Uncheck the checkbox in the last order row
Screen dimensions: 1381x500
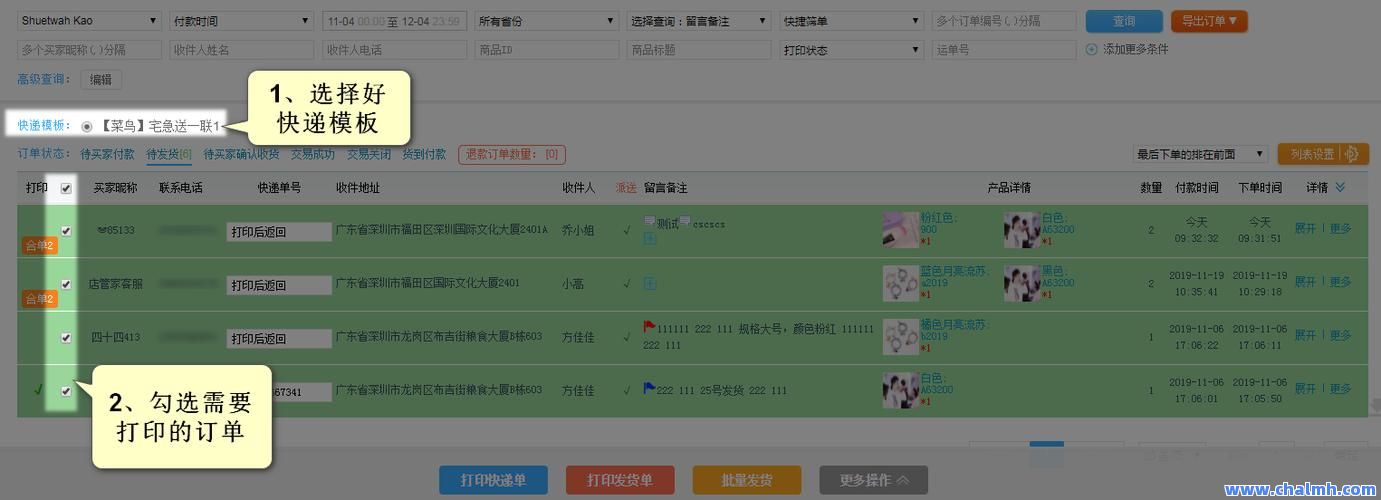coord(66,391)
